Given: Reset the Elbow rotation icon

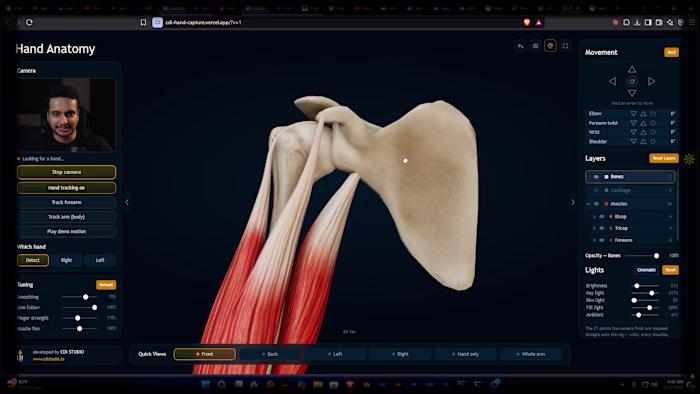Looking at the screenshot, I should pyautogui.click(x=653, y=114).
